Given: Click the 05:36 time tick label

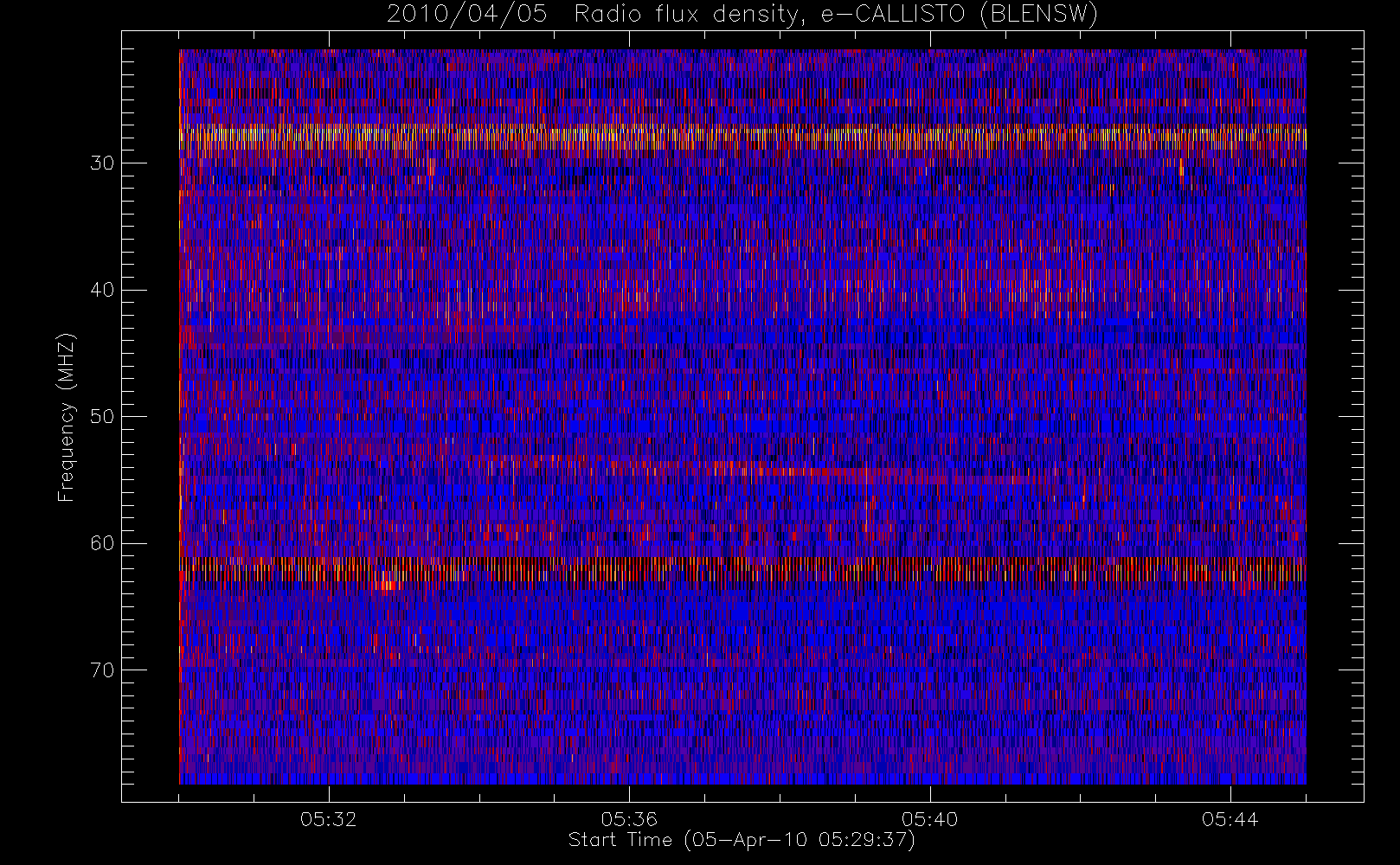Looking at the screenshot, I should pyautogui.click(x=629, y=819).
